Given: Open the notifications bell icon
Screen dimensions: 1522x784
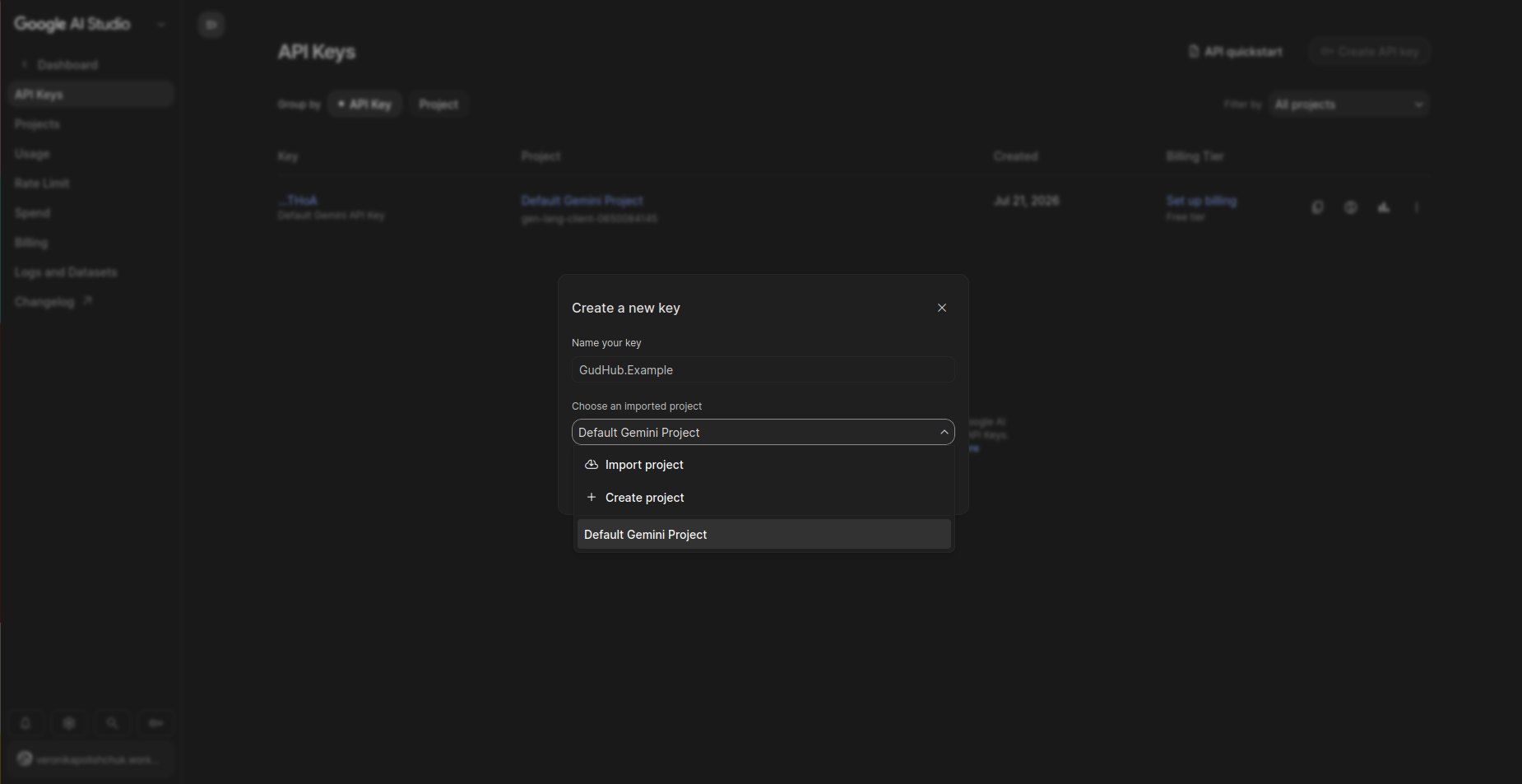Looking at the screenshot, I should tap(26, 723).
